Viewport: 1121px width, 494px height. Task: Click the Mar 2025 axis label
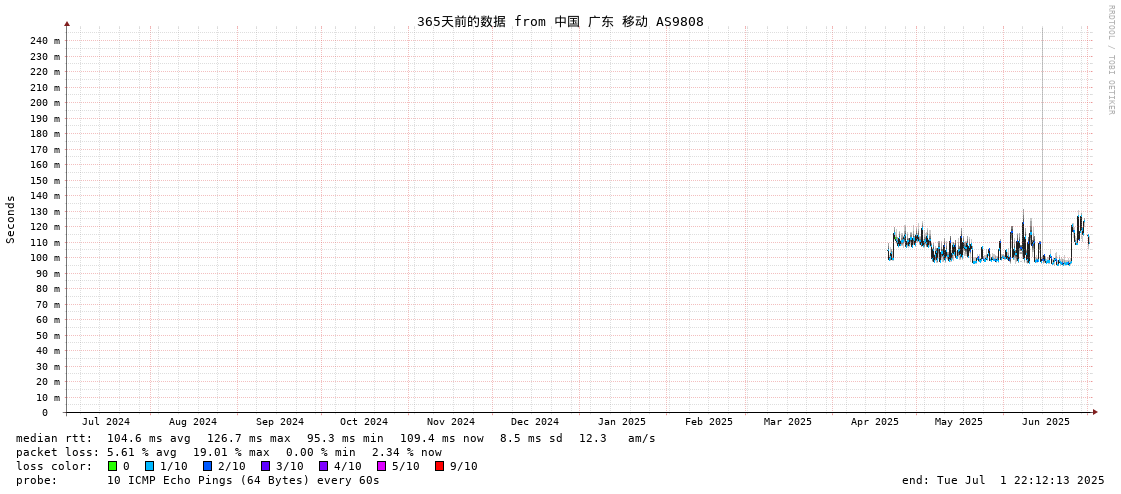point(788,422)
